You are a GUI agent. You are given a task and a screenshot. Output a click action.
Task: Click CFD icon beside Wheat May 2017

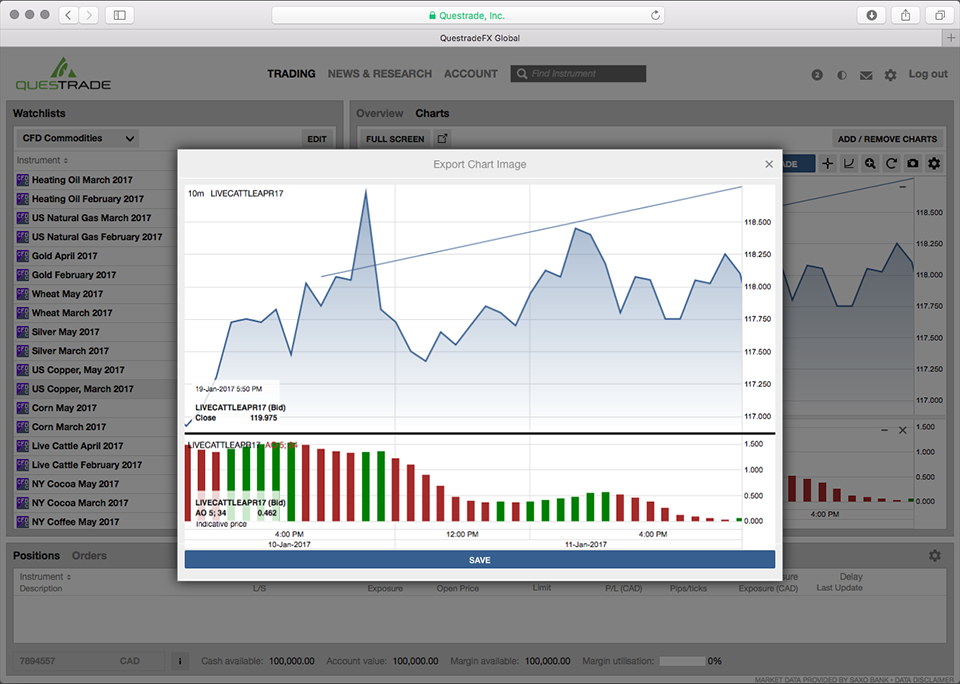point(23,293)
